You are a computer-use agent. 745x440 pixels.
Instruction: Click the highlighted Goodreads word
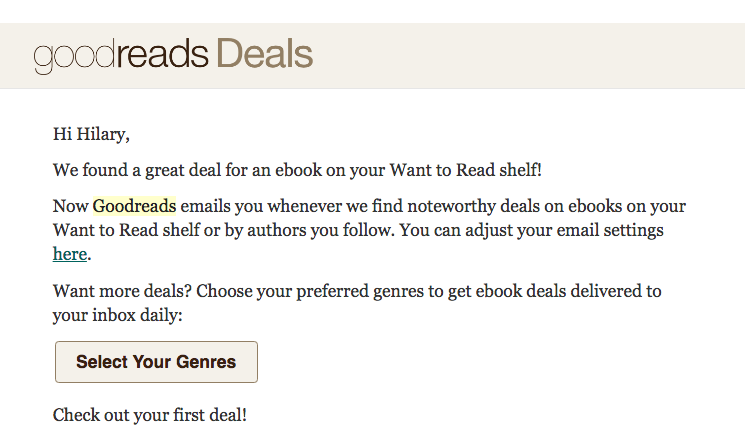coord(134,206)
